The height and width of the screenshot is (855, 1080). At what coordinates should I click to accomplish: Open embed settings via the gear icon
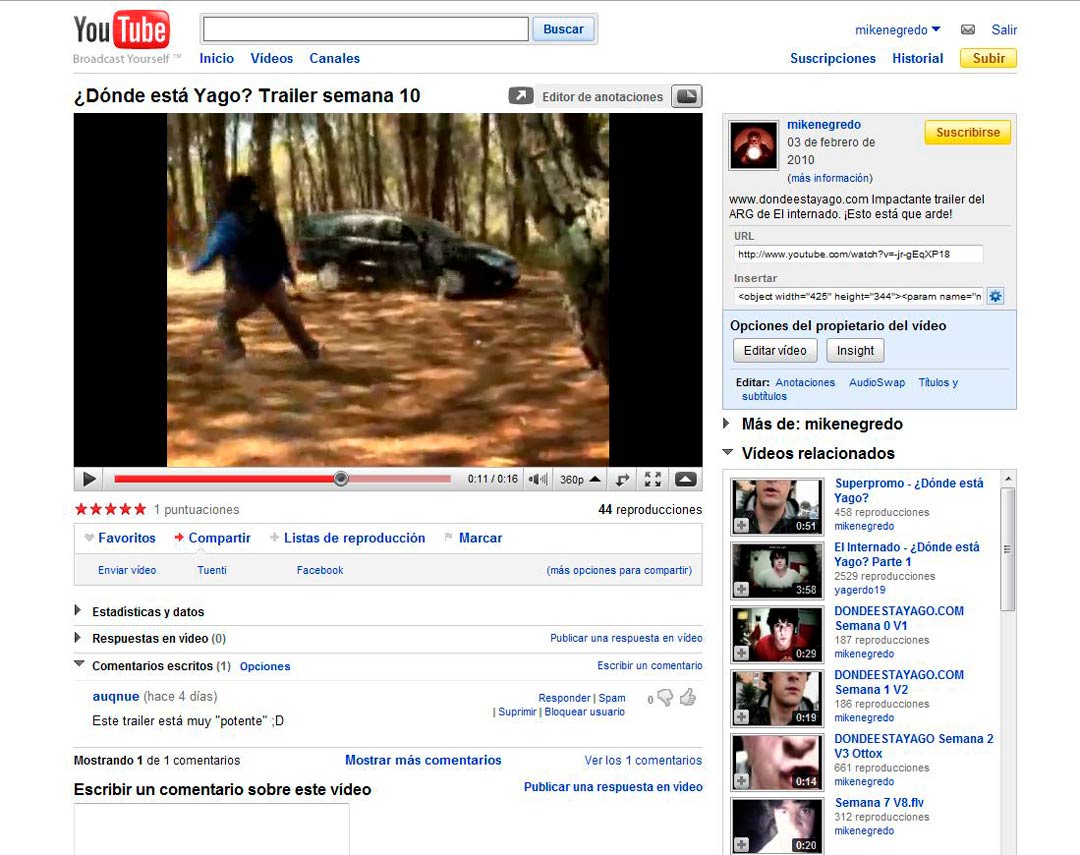(x=995, y=296)
